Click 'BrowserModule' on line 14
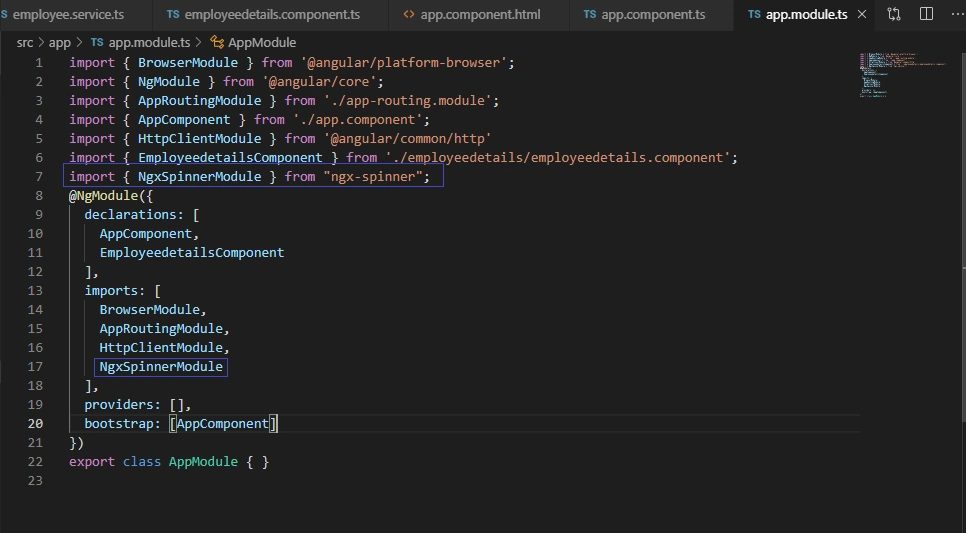 point(149,309)
